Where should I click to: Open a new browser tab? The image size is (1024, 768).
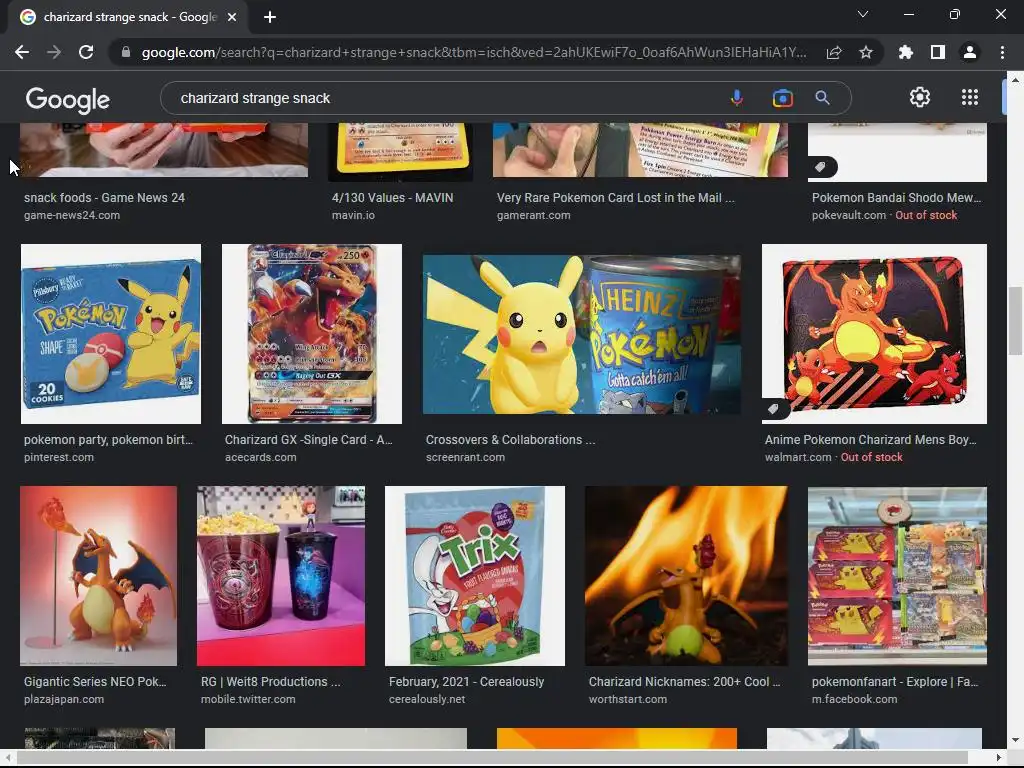[x=270, y=17]
